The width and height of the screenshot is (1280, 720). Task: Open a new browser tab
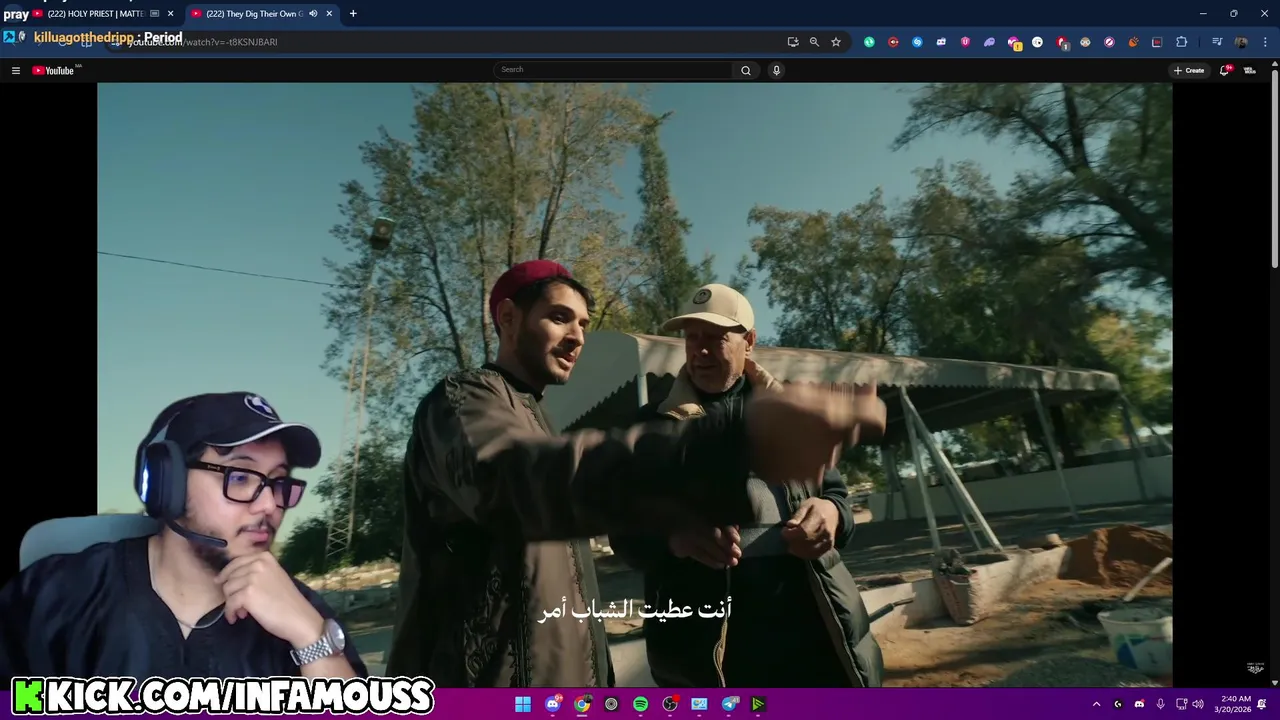click(353, 14)
